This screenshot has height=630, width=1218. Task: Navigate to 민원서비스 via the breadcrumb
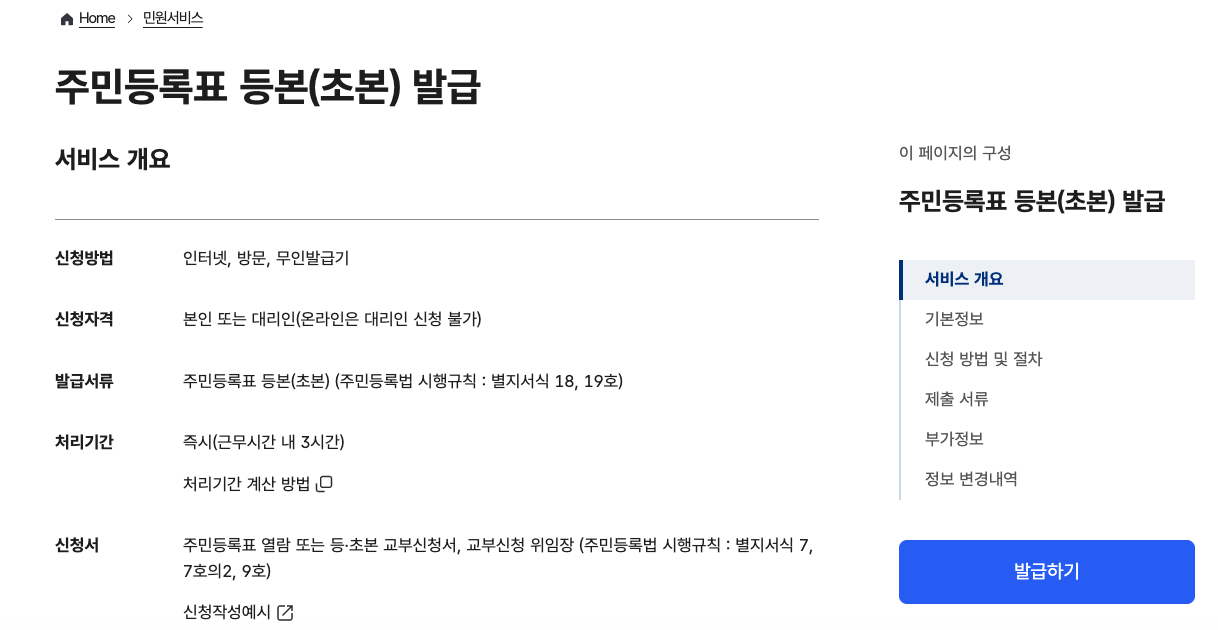point(172,17)
